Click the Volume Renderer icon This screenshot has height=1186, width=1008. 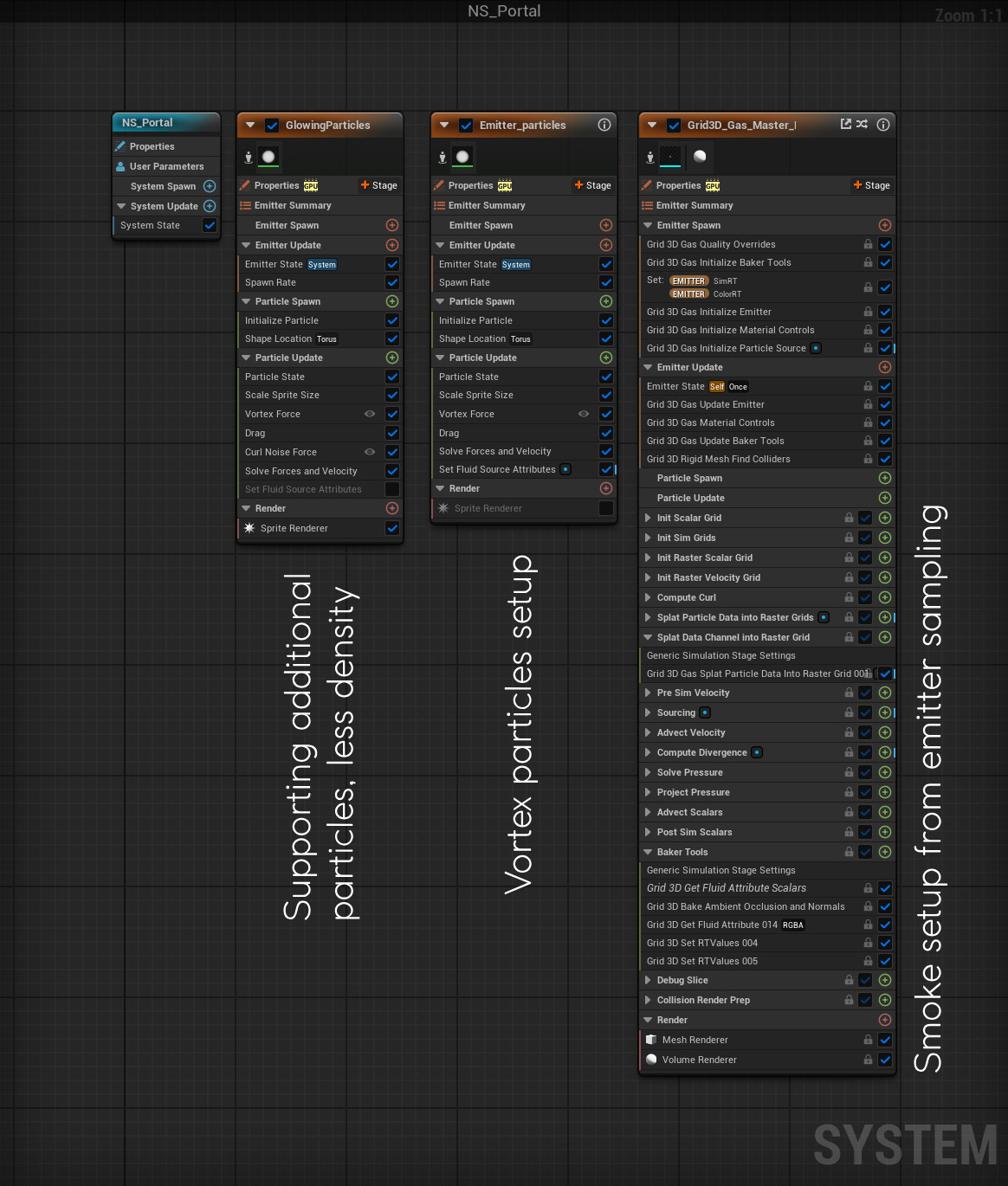point(651,1060)
